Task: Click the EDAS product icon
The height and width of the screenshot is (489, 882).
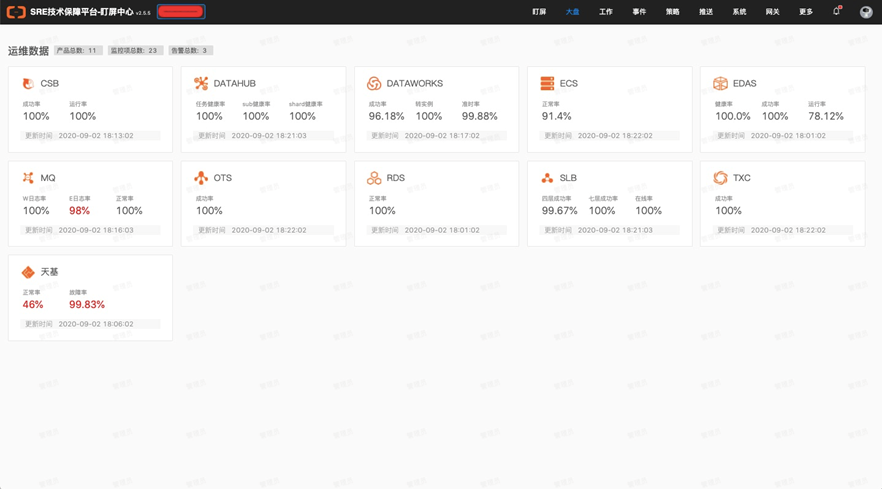Action: tap(720, 83)
